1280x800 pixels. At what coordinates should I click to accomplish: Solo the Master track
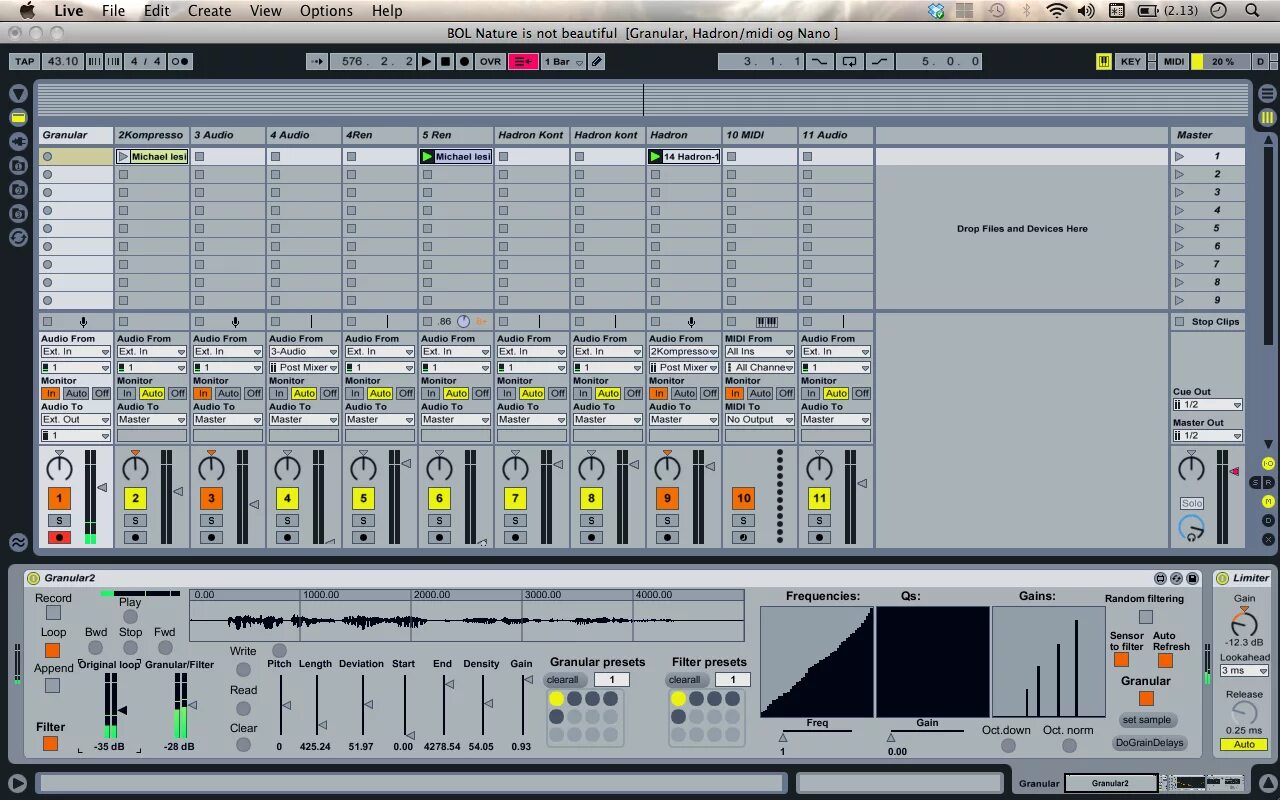(1191, 503)
